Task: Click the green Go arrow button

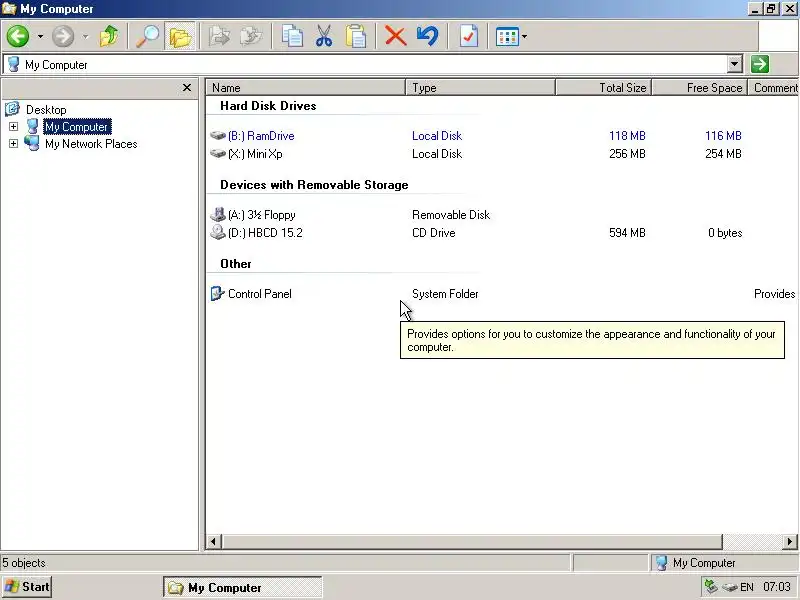Action: [760, 64]
